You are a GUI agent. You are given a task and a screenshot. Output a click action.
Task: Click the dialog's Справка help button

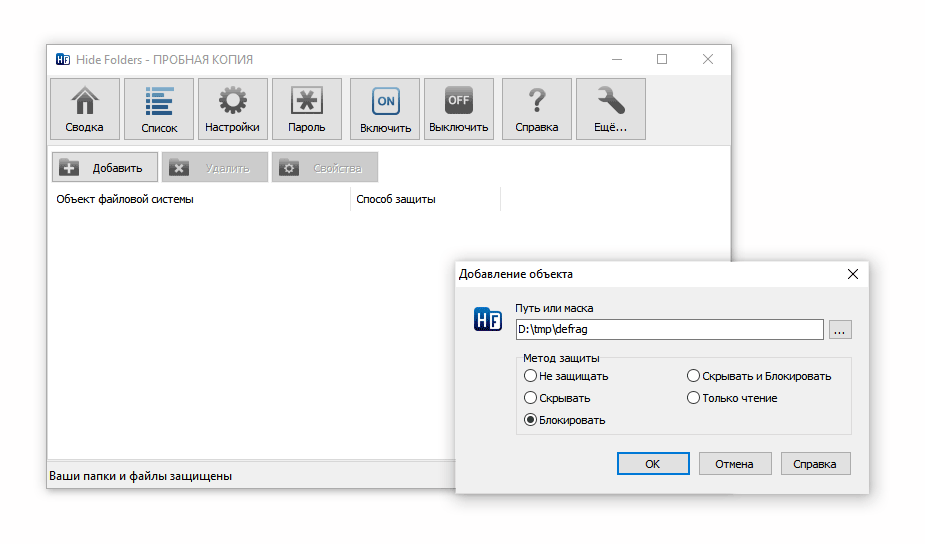tap(815, 464)
